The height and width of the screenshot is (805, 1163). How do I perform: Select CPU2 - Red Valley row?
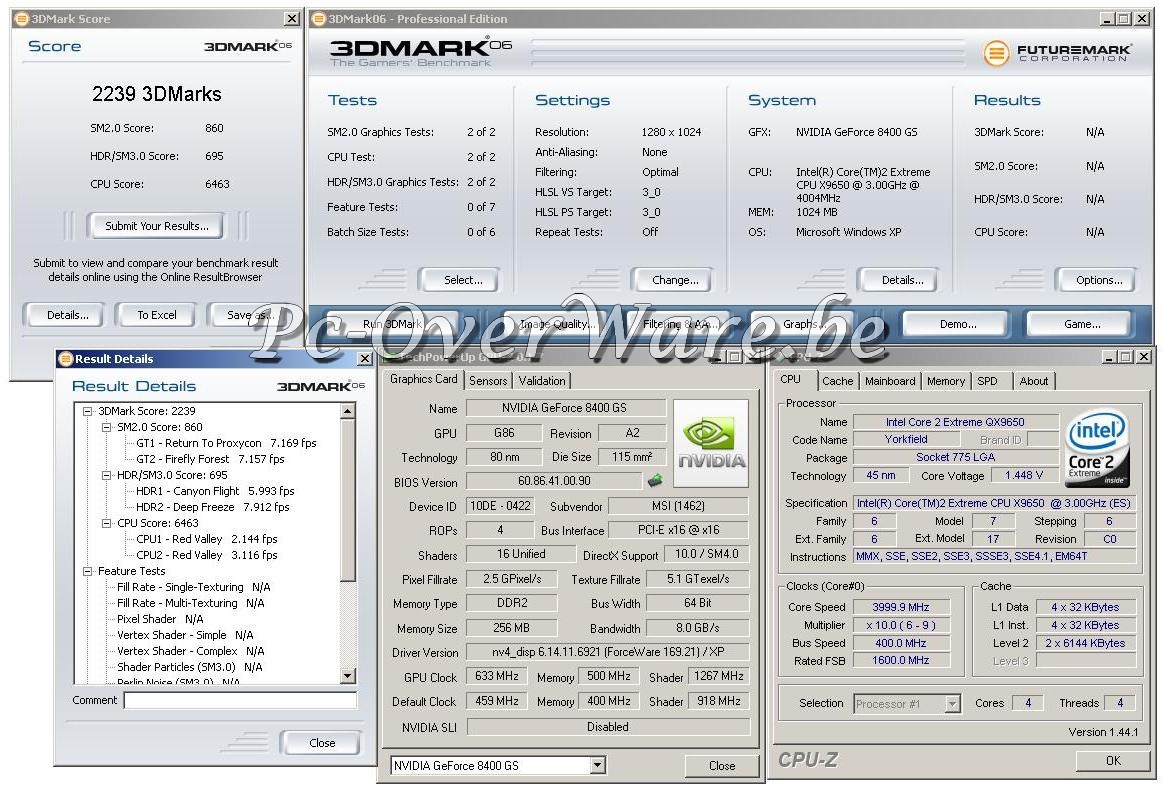[x=207, y=555]
